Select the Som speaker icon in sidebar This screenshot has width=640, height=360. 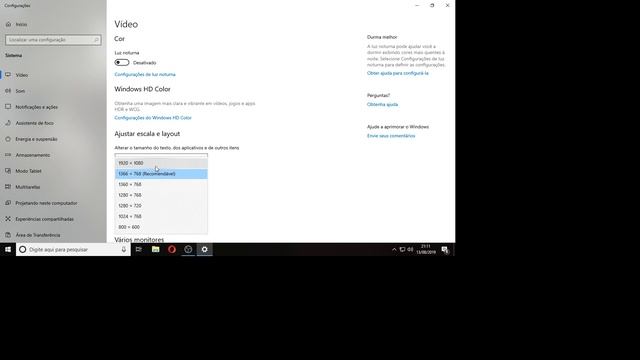8,91
